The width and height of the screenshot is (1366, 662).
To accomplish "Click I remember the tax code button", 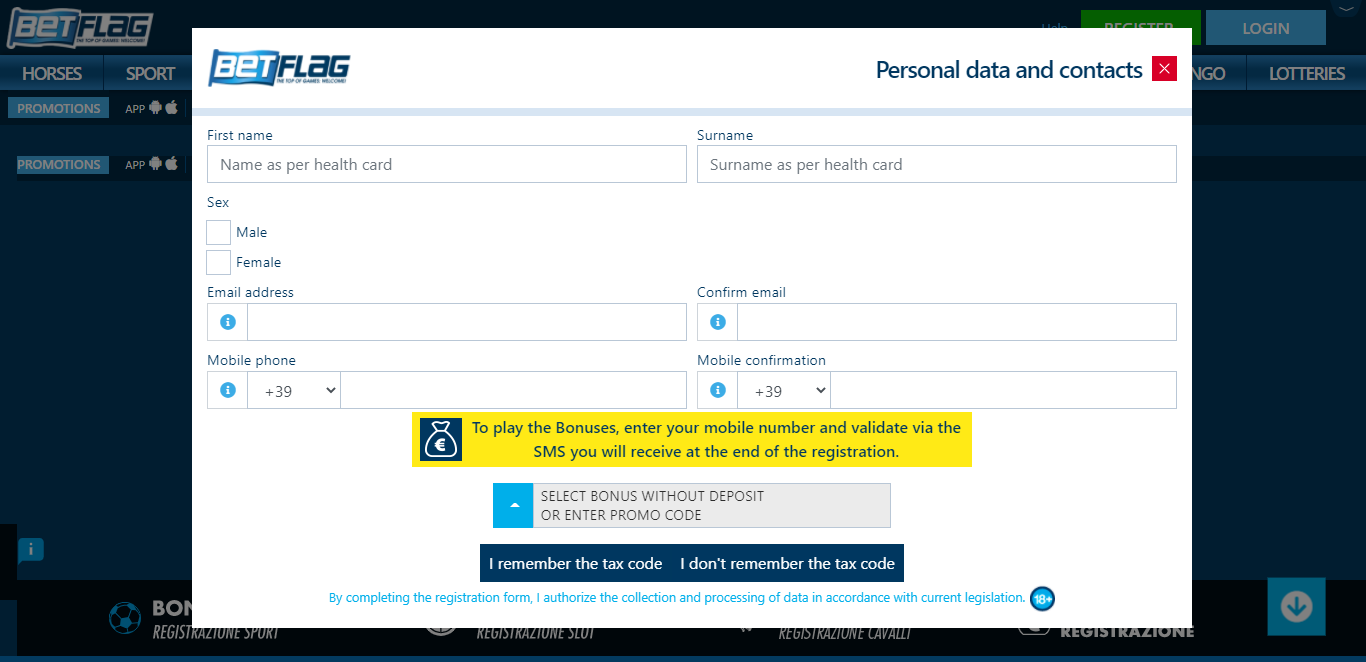I will (575, 564).
